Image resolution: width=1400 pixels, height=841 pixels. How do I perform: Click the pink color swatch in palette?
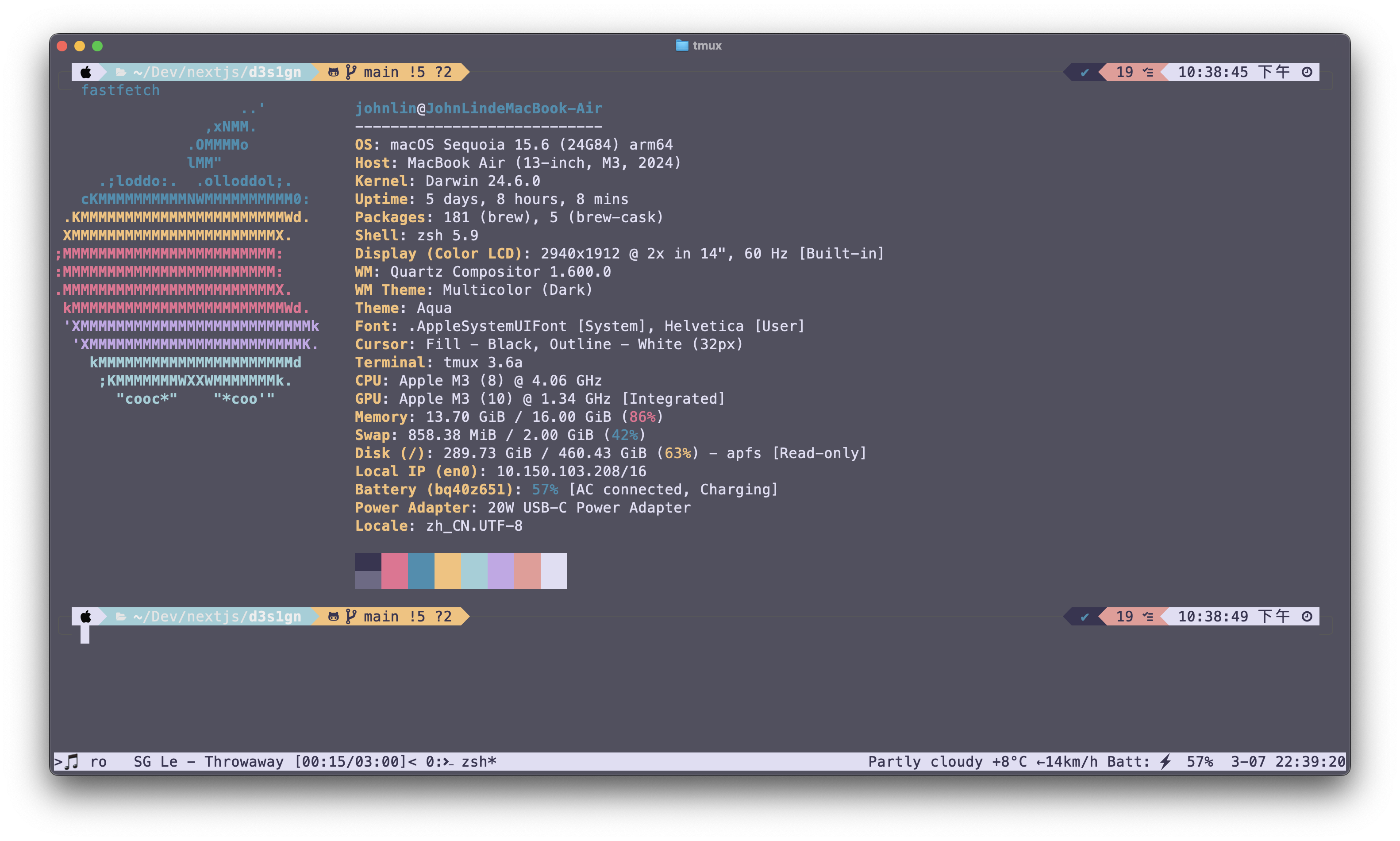point(394,571)
